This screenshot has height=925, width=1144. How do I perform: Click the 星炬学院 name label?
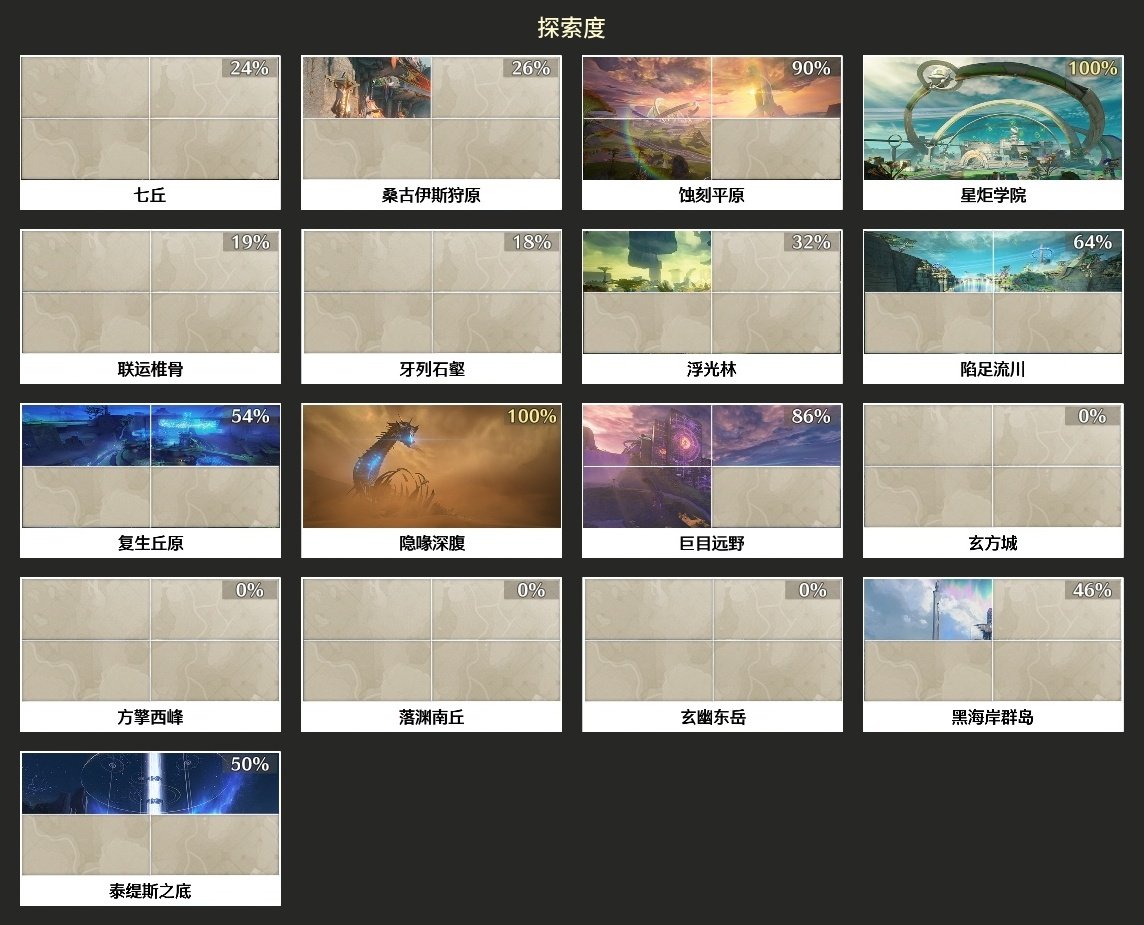pos(993,195)
